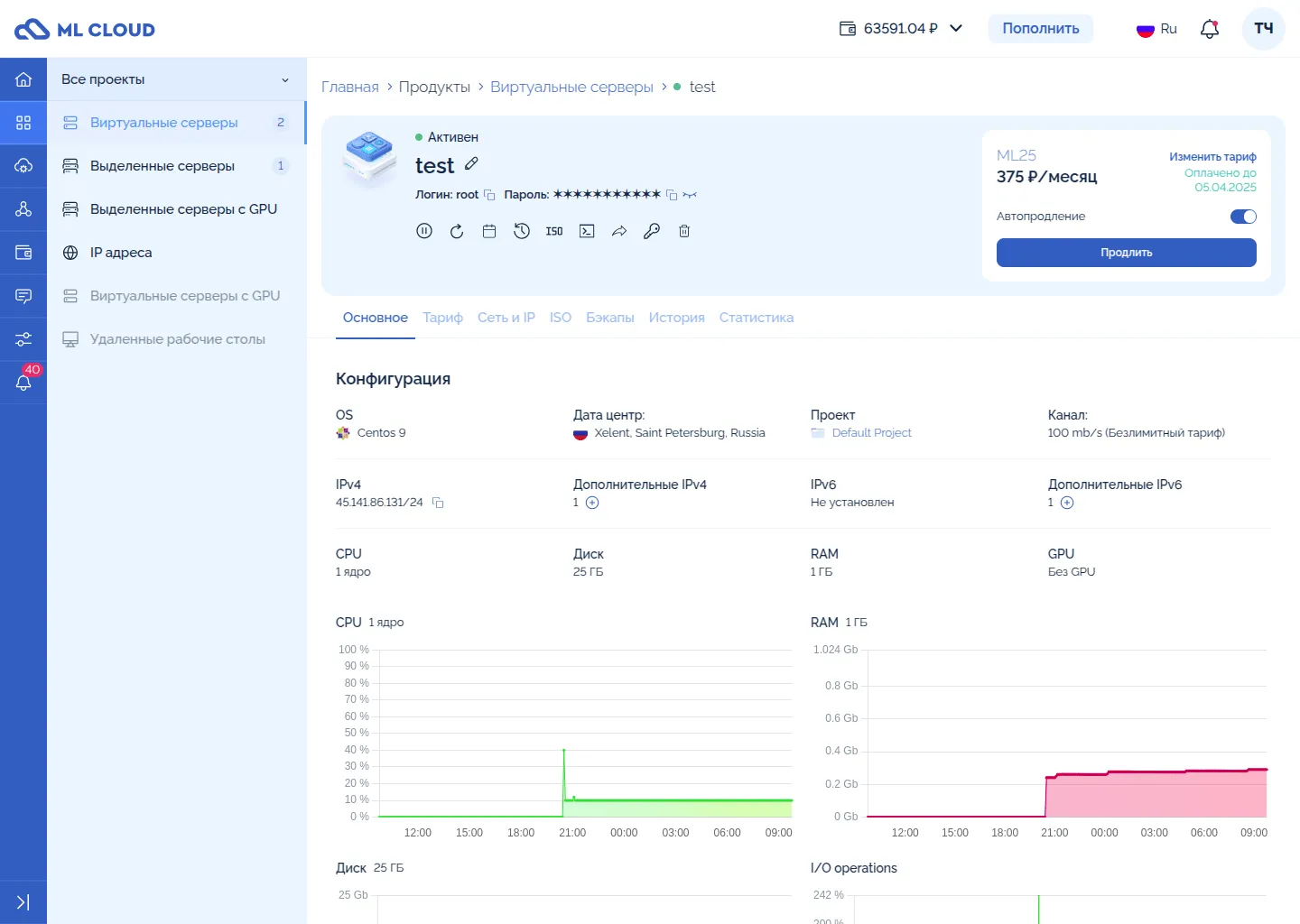Viewport: 1300px width, 924px height.
Task: Rename the server via the pencil icon
Action: 471,163
